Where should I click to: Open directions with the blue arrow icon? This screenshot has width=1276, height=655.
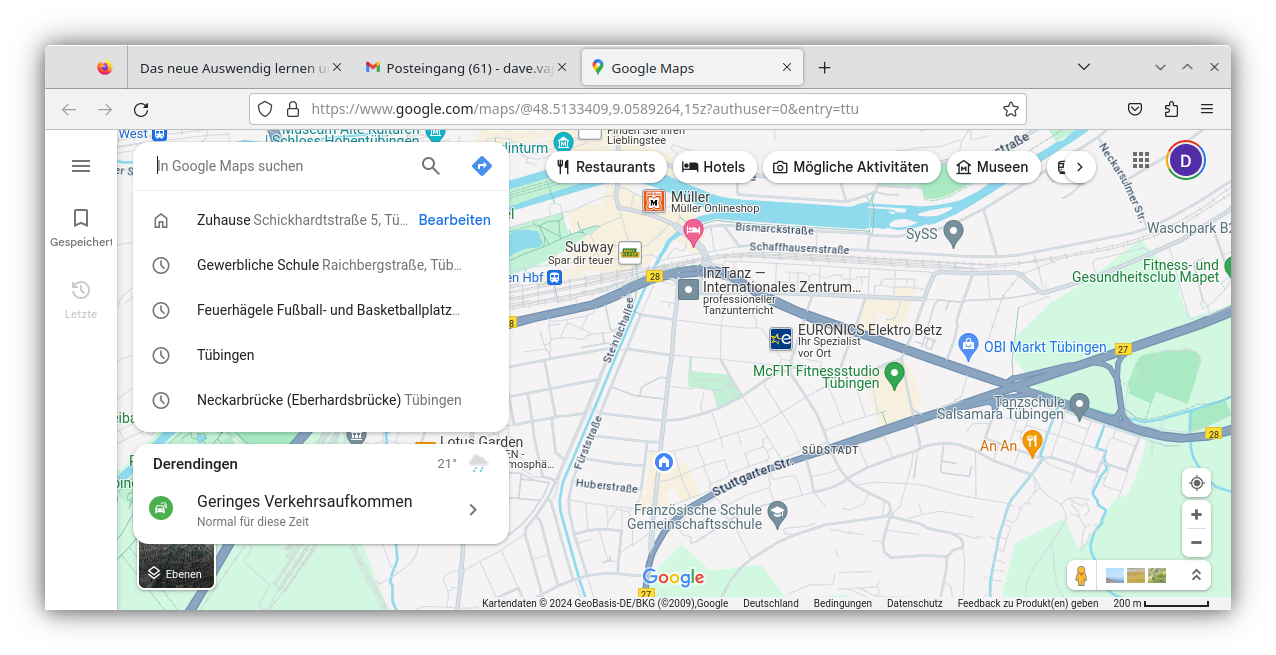(482, 166)
